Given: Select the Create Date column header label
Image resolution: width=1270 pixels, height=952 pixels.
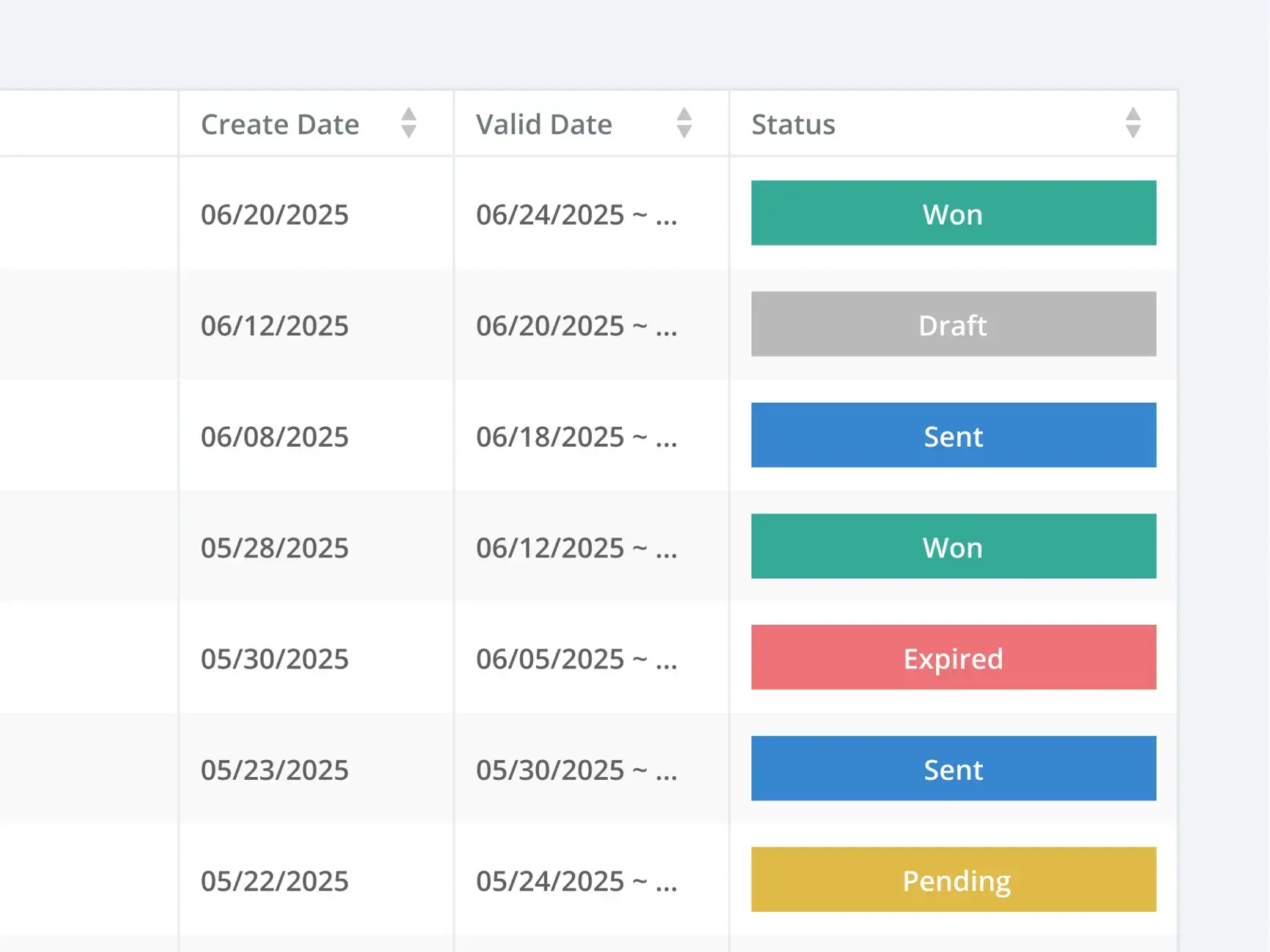Looking at the screenshot, I should [x=280, y=124].
